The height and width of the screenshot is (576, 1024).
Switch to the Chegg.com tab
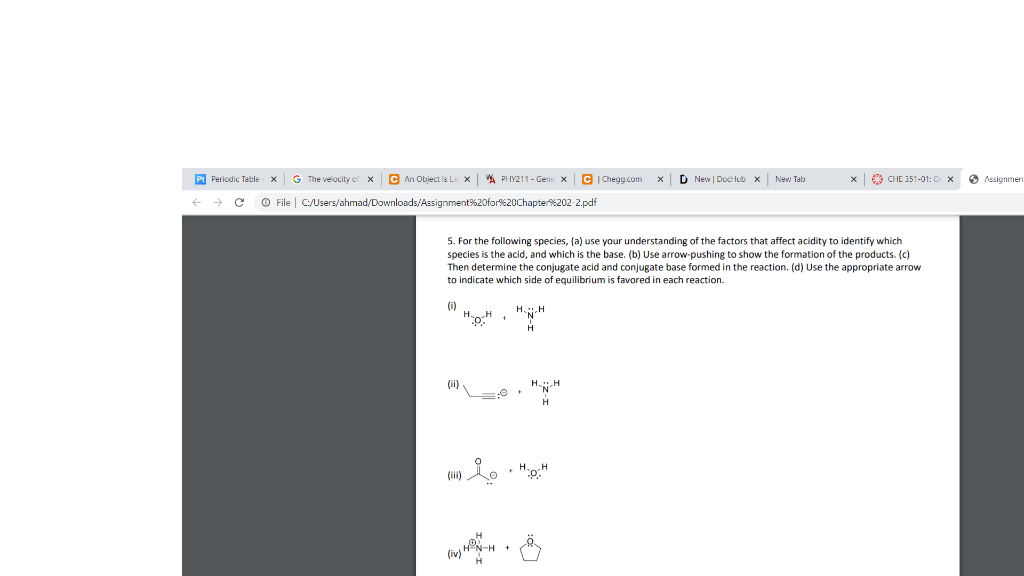click(x=620, y=180)
